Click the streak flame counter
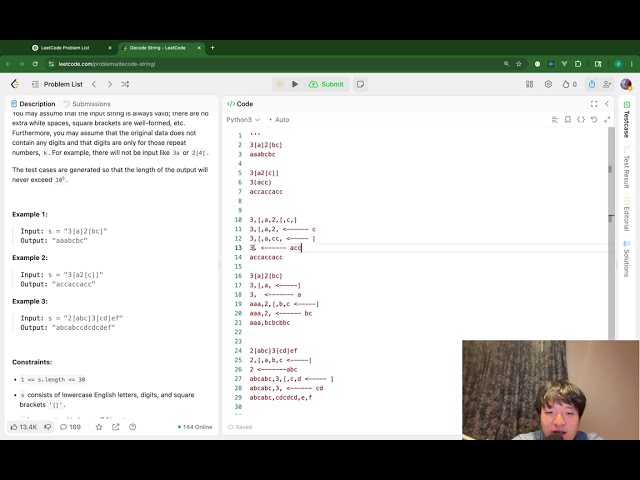The height and width of the screenshot is (480, 640). coord(569,84)
